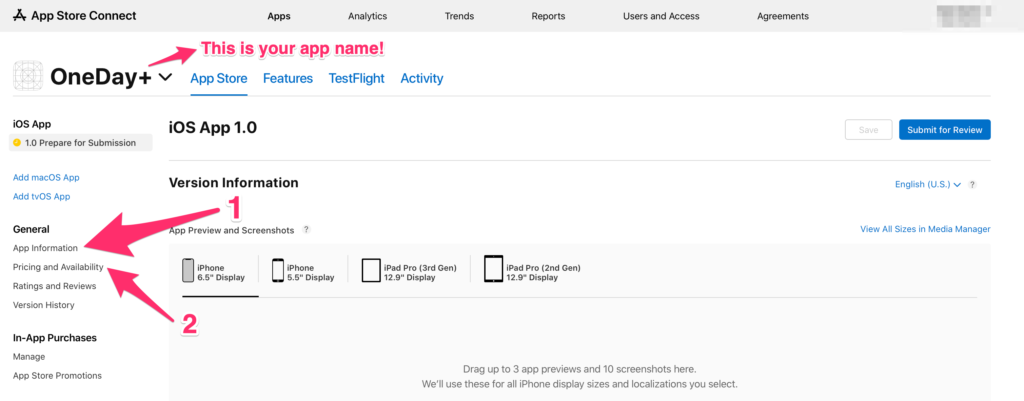1024x401 pixels.
Task: Select the iPad Pro (3rd Gen) device icon
Action: (371, 270)
